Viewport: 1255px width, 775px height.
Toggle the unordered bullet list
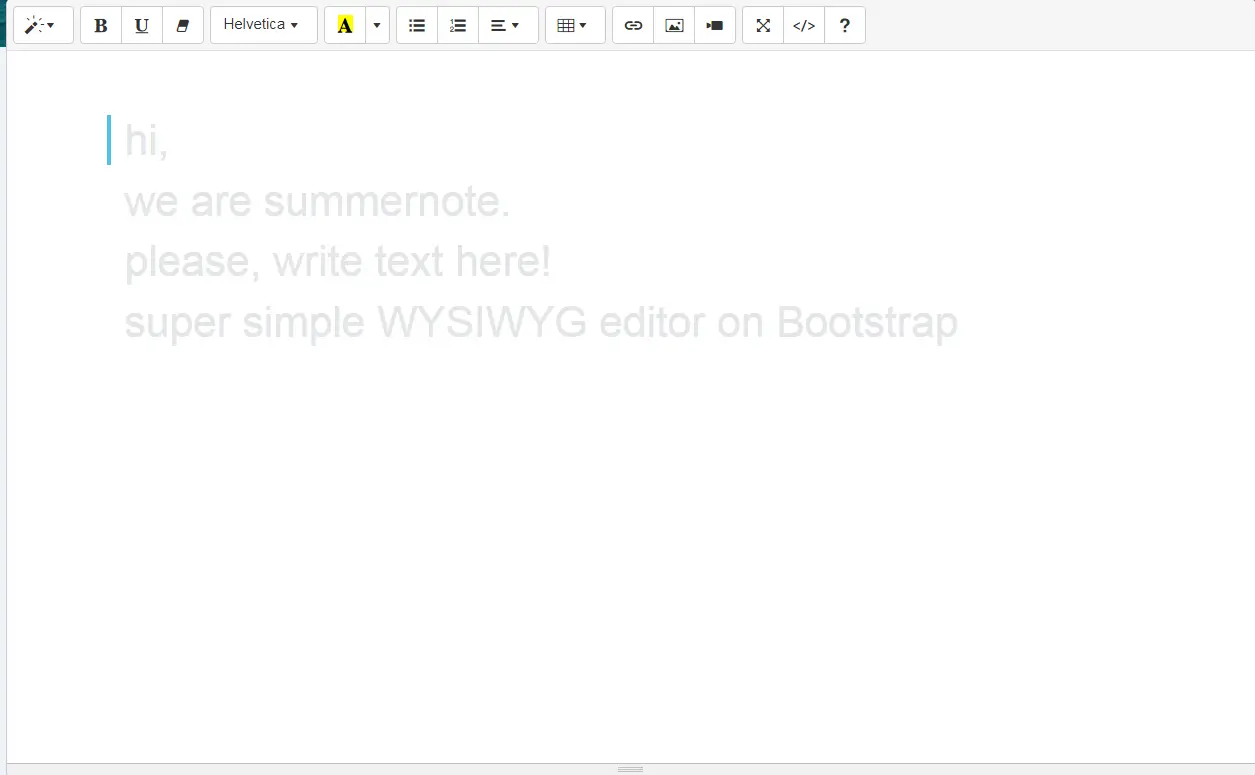(417, 26)
